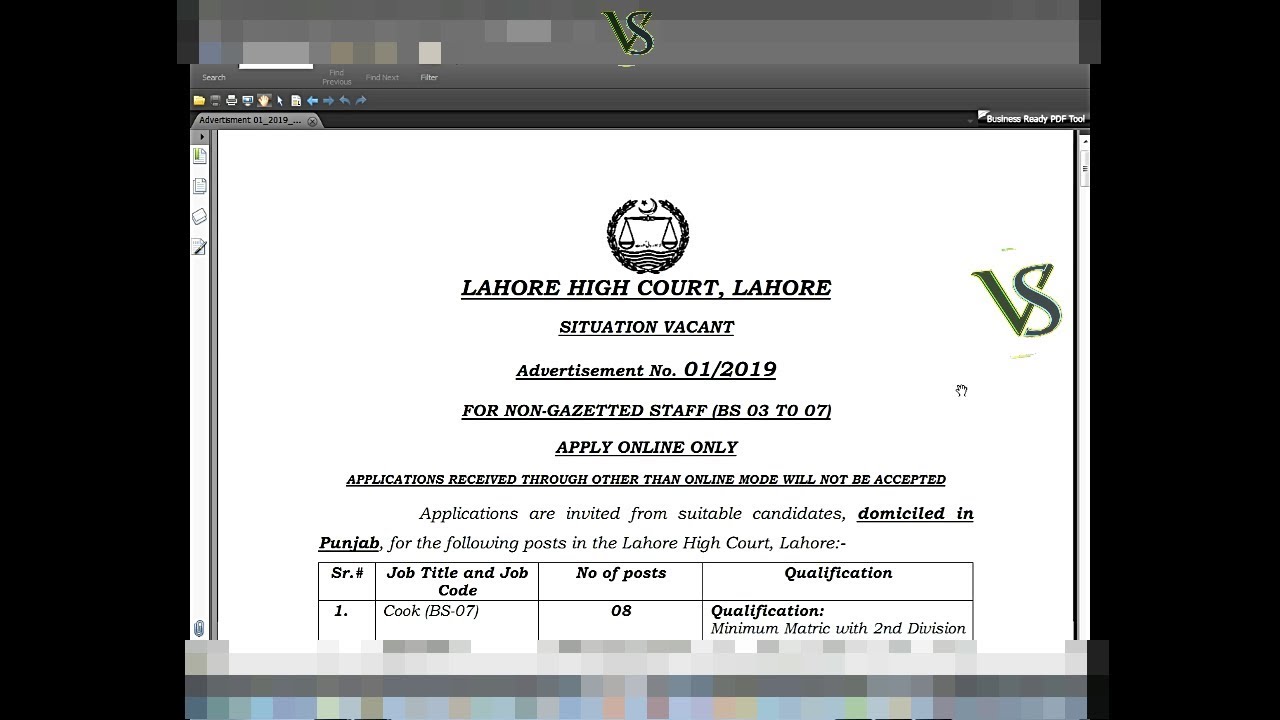Image resolution: width=1280 pixels, height=720 pixels.
Task: Click the Search label
Action: pos(214,77)
